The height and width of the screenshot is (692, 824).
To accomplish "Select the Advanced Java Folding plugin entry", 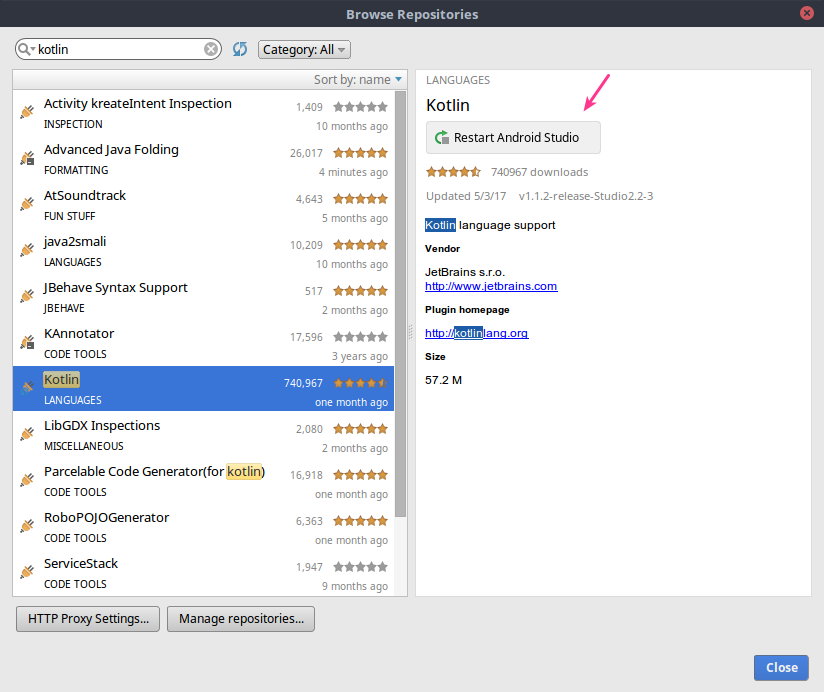I will (x=150, y=158).
